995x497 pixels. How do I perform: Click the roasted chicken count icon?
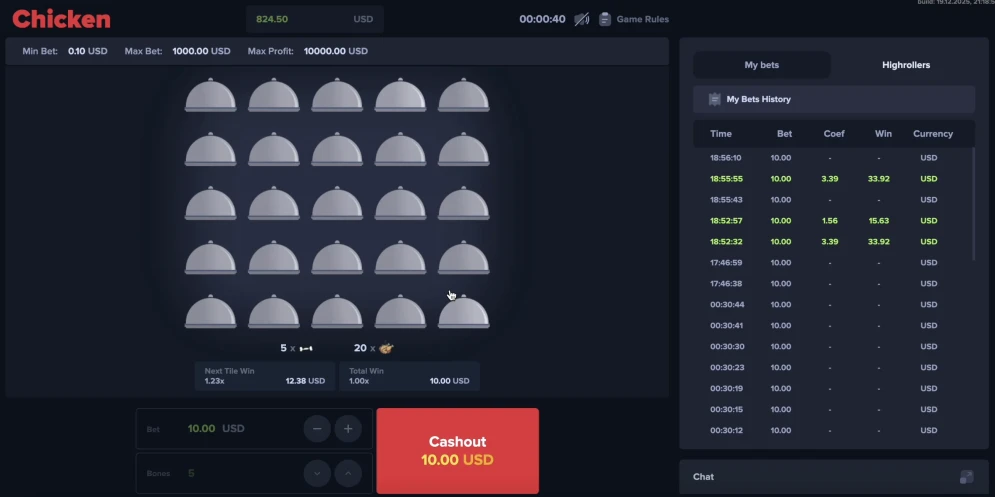386,348
